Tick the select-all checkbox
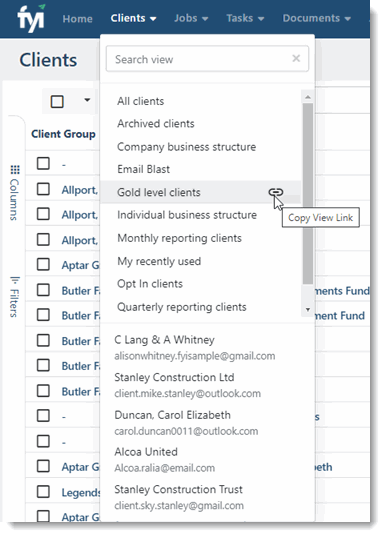This screenshot has height=537, width=385. [x=57, y=101]
